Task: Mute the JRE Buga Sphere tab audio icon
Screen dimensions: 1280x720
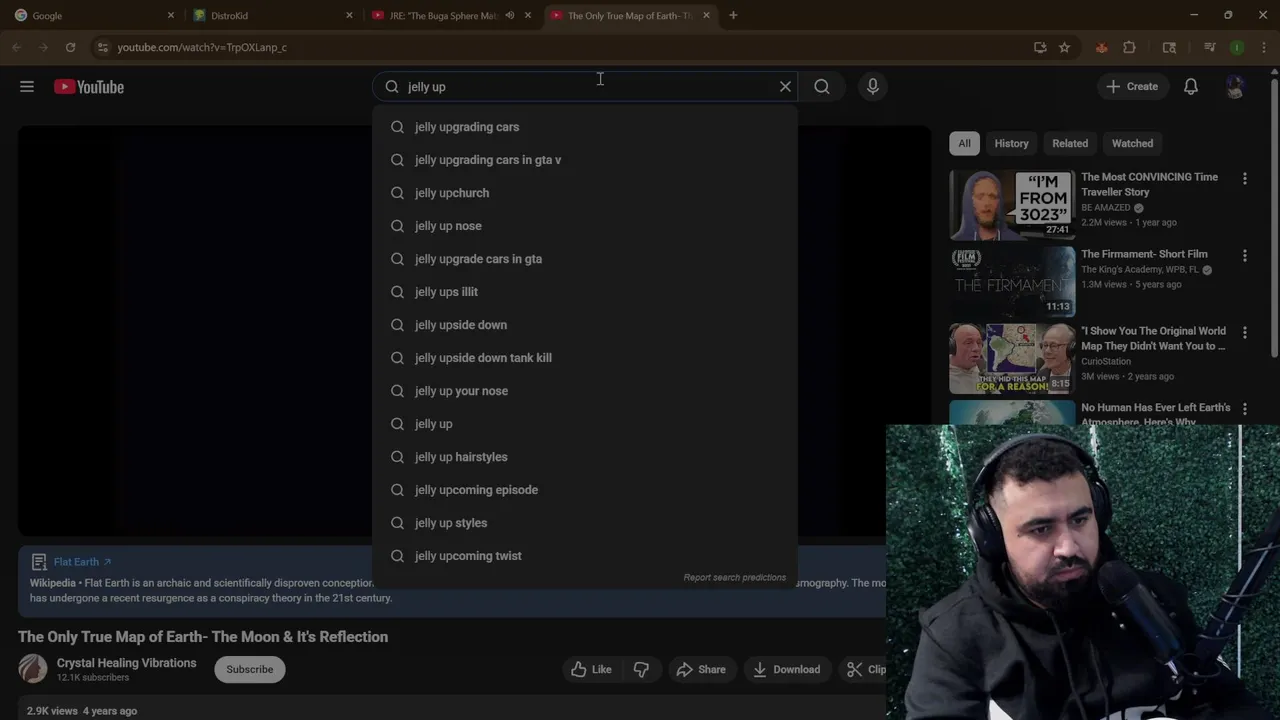Action: 510,15
